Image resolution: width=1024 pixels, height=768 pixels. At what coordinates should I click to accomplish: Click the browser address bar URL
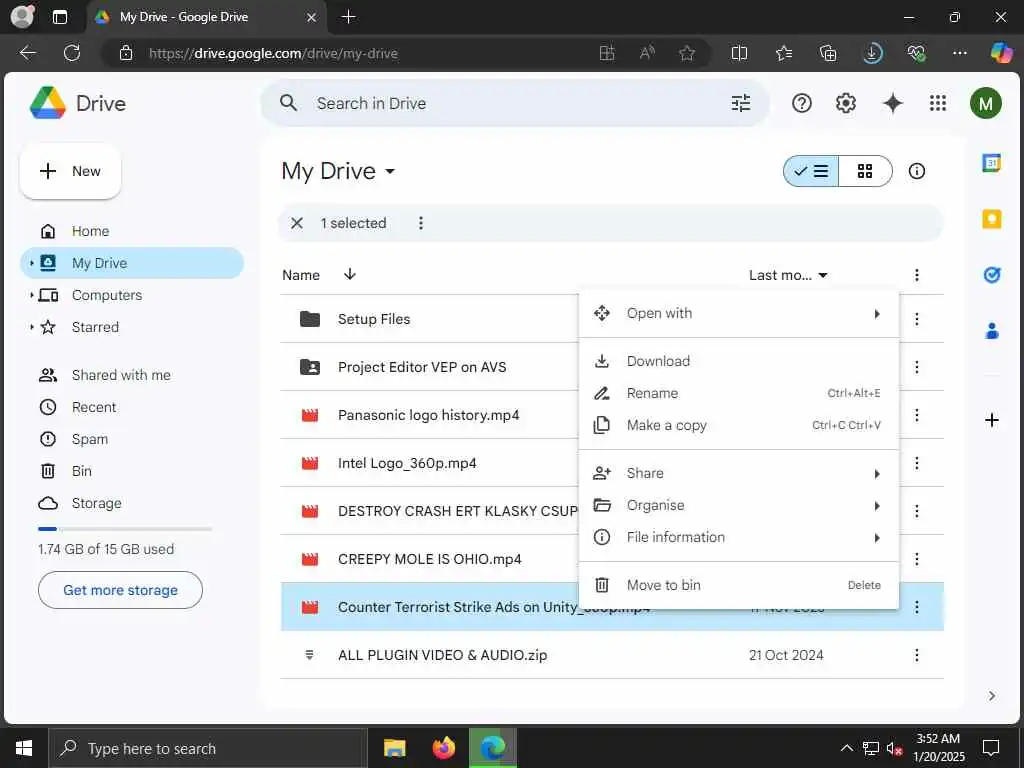click(x=273, y=54)
